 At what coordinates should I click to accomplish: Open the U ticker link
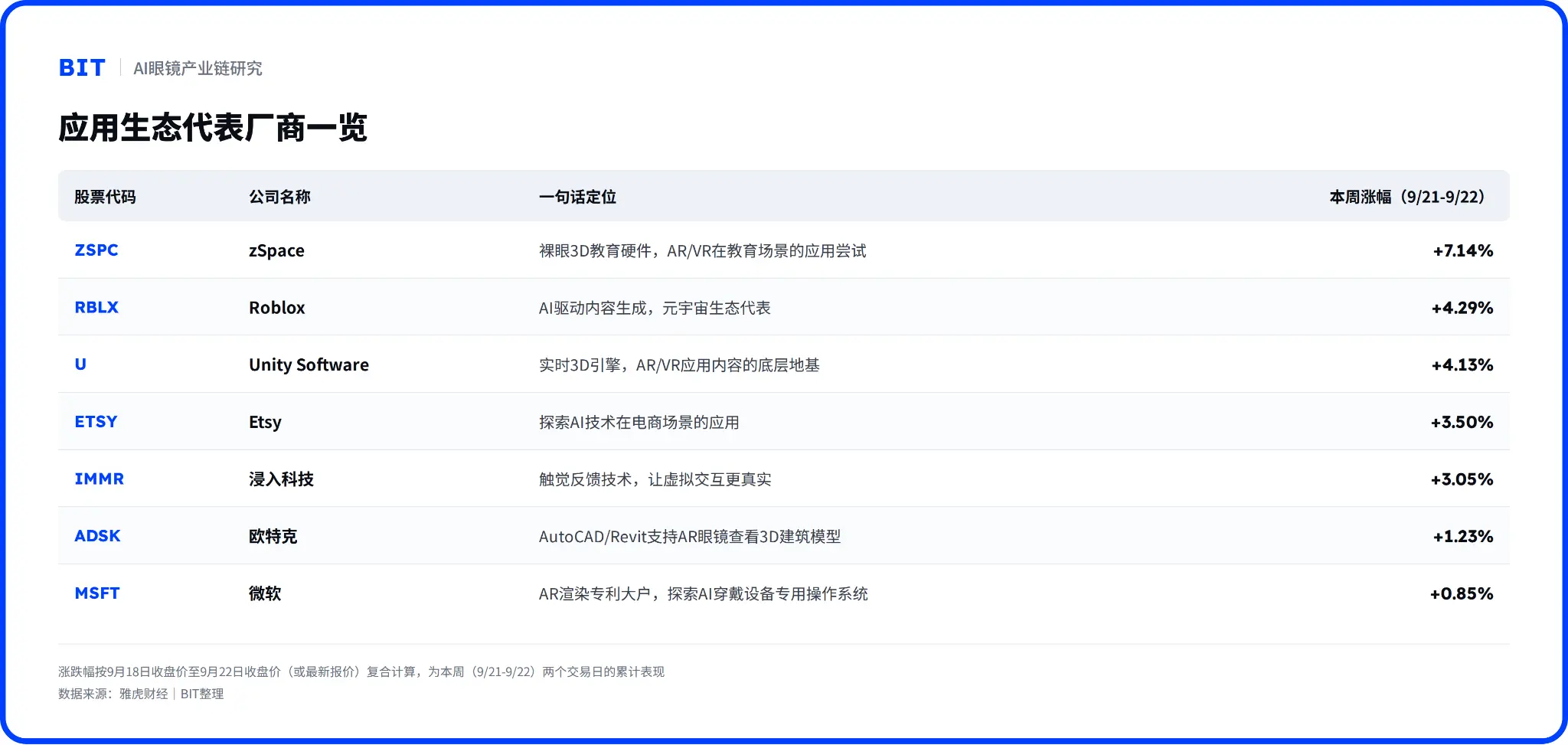[x=80, y=364]
